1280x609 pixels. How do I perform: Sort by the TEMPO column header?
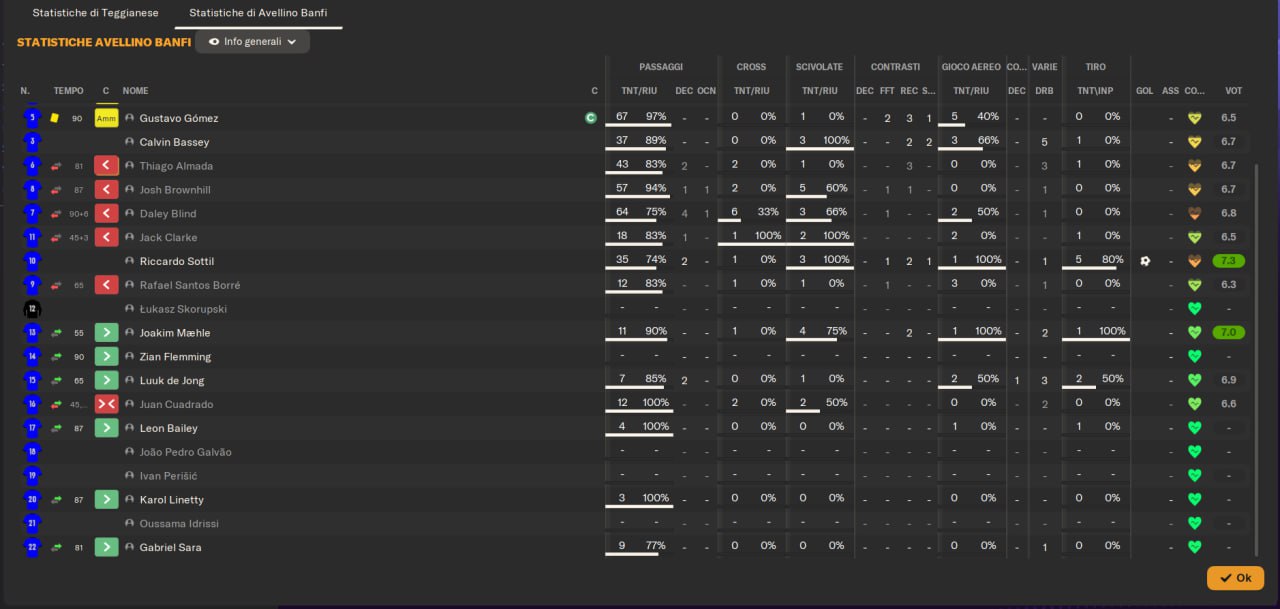69,91
